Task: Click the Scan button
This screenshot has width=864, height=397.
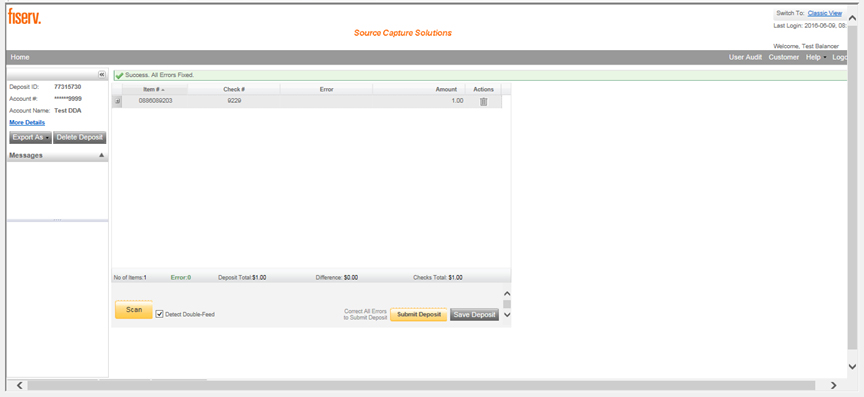Action: coord(134,310)
